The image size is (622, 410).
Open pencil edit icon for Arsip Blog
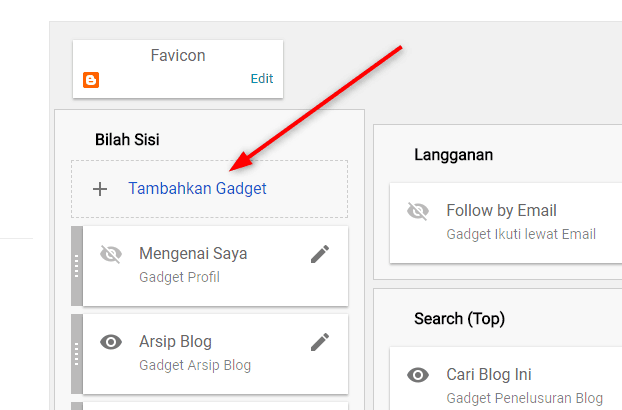(x=320, y=342)
